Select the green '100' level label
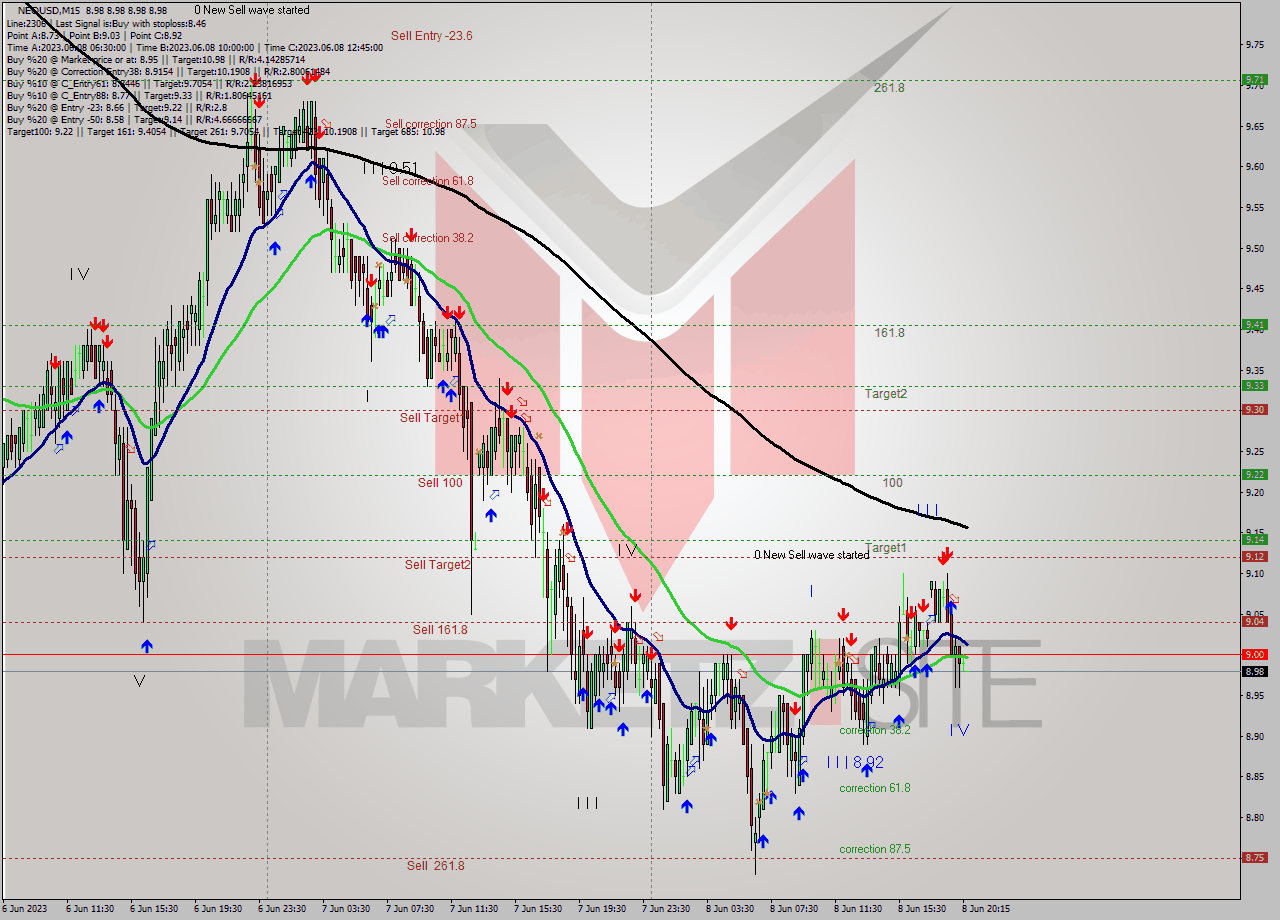The width and height of the screenshot is (1280, 920). [x=892, y=482]
